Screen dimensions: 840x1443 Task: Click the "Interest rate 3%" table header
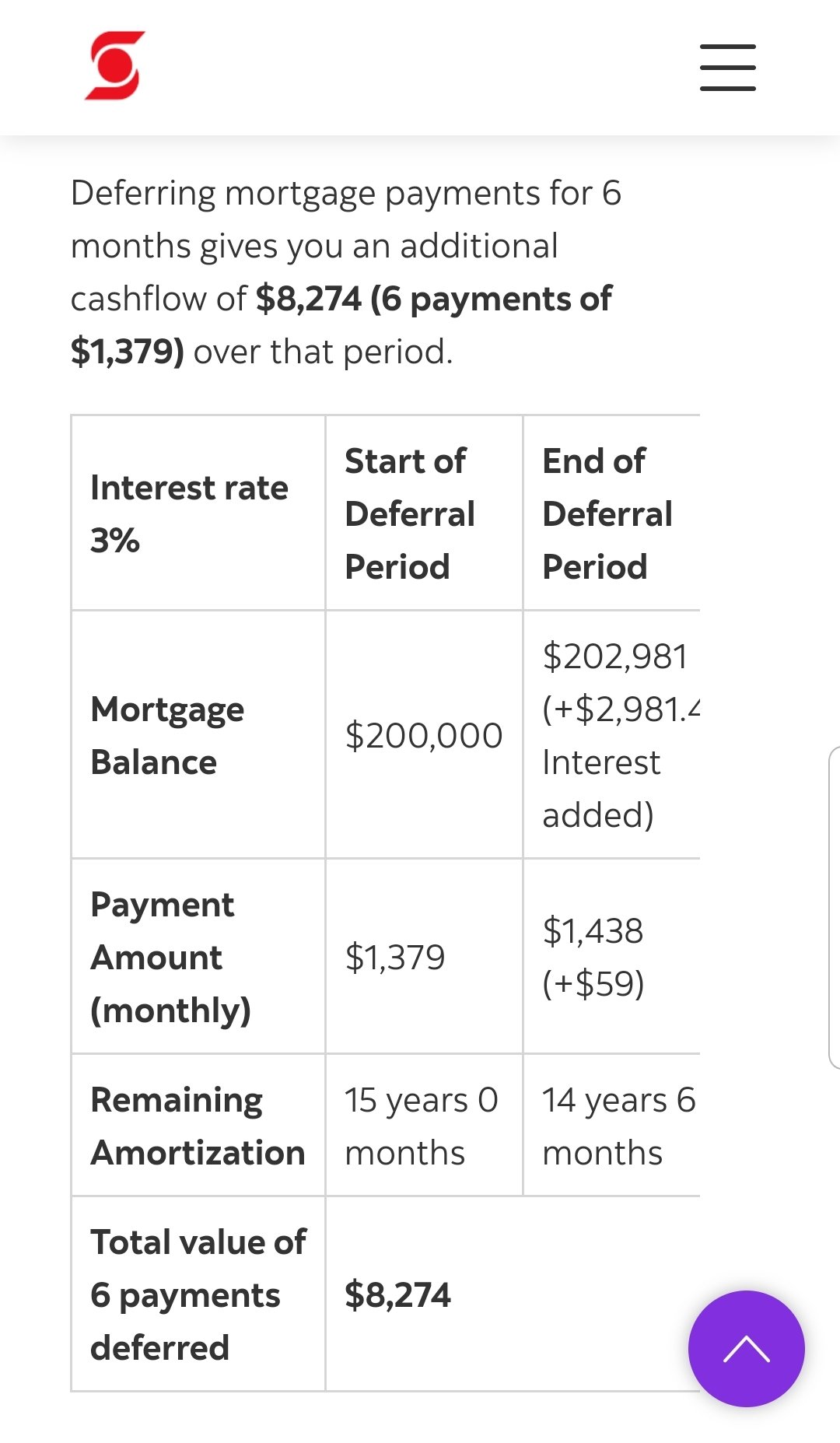click(189, 513)
